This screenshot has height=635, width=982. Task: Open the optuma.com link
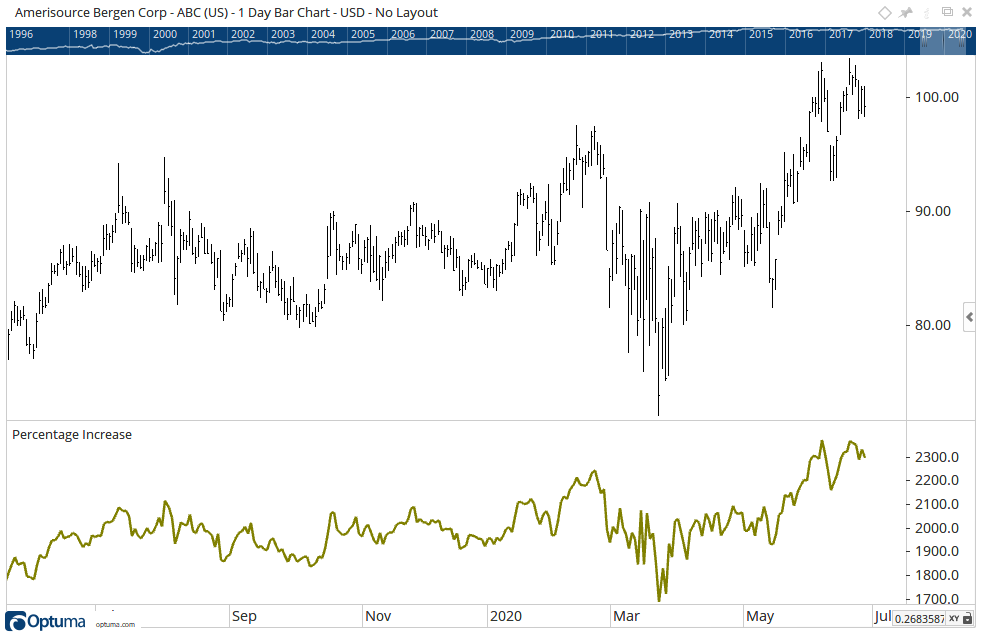coord(115,624)
